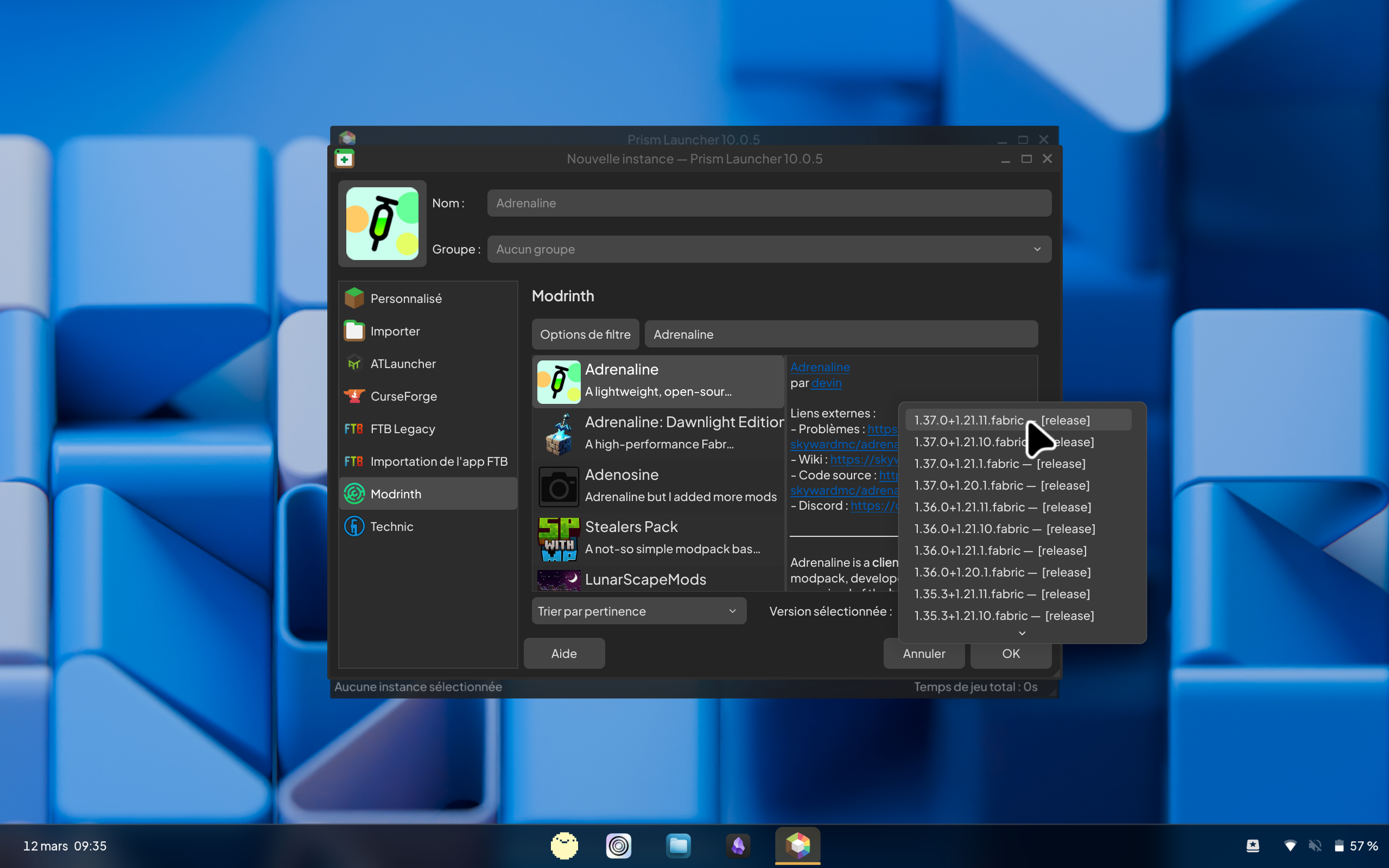Click the clock showing 12 mars 09:35
Viewport: 1389px width, 868px height.
[65, 846]
